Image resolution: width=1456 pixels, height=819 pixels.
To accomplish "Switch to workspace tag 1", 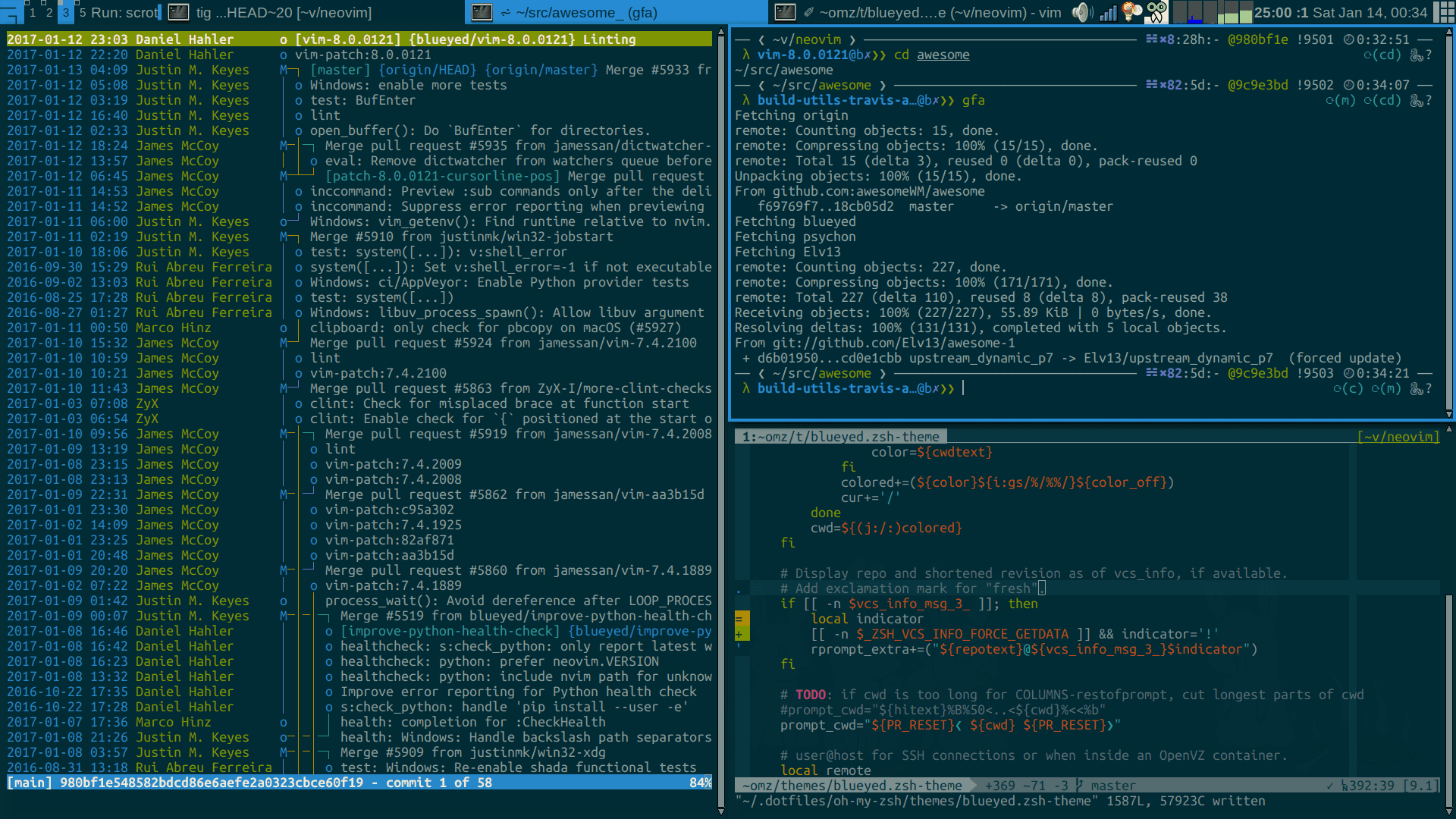I will [33, 12].
